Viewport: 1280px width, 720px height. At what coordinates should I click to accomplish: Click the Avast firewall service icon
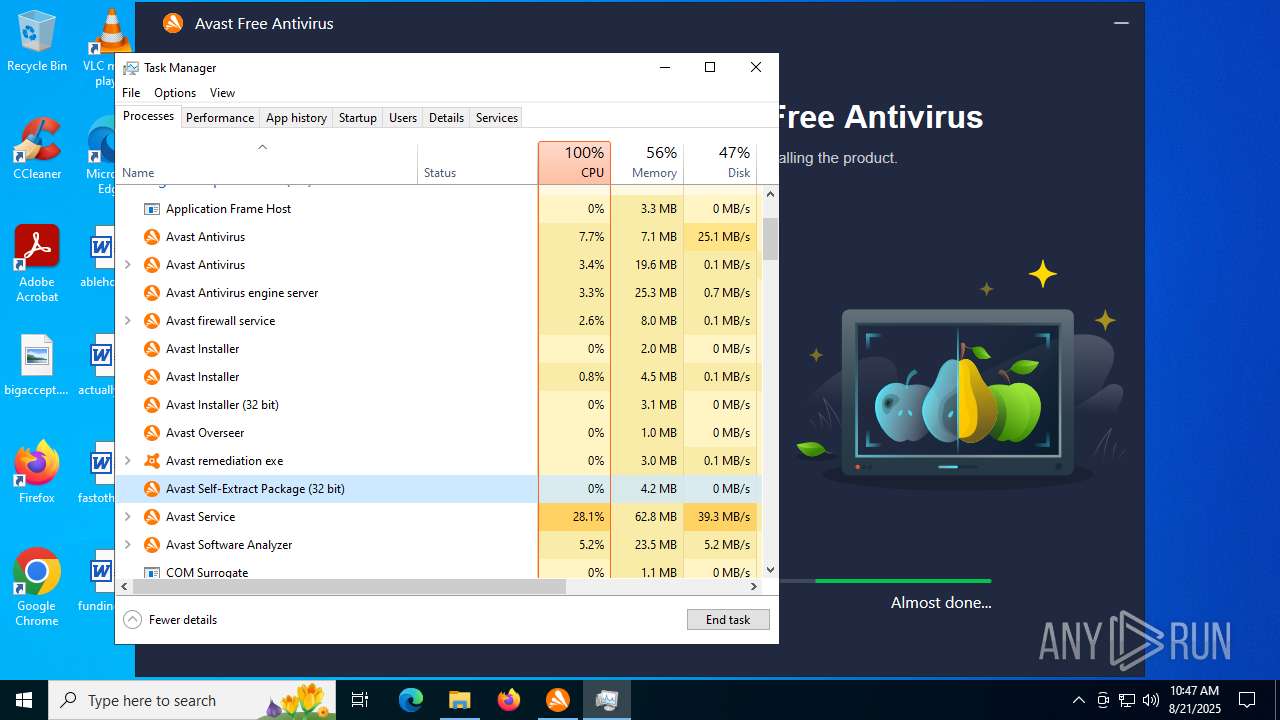click(152, 321)
